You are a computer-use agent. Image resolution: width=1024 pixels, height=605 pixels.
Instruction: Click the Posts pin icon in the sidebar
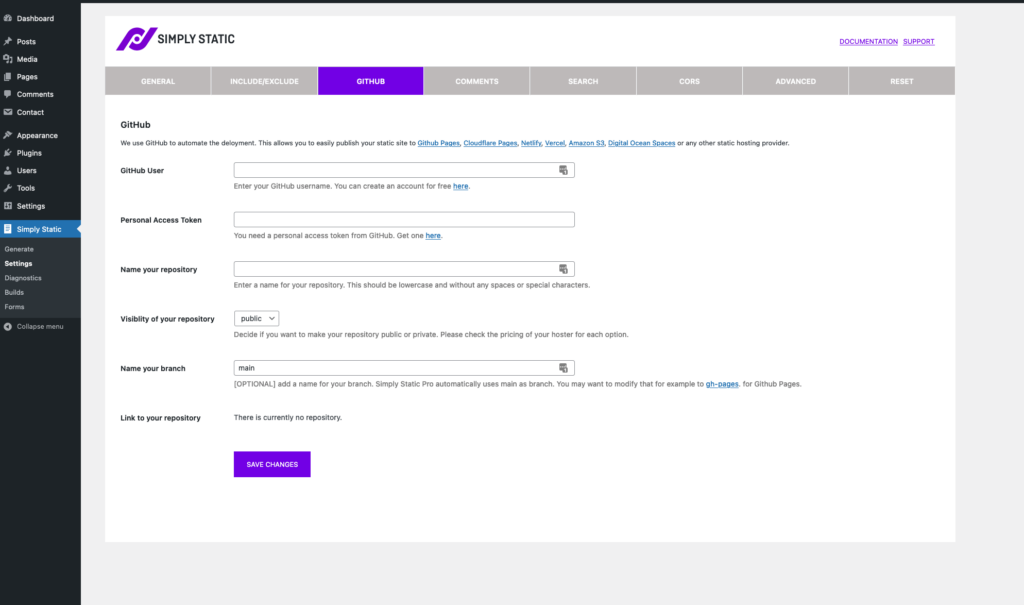tap(10, 39)
